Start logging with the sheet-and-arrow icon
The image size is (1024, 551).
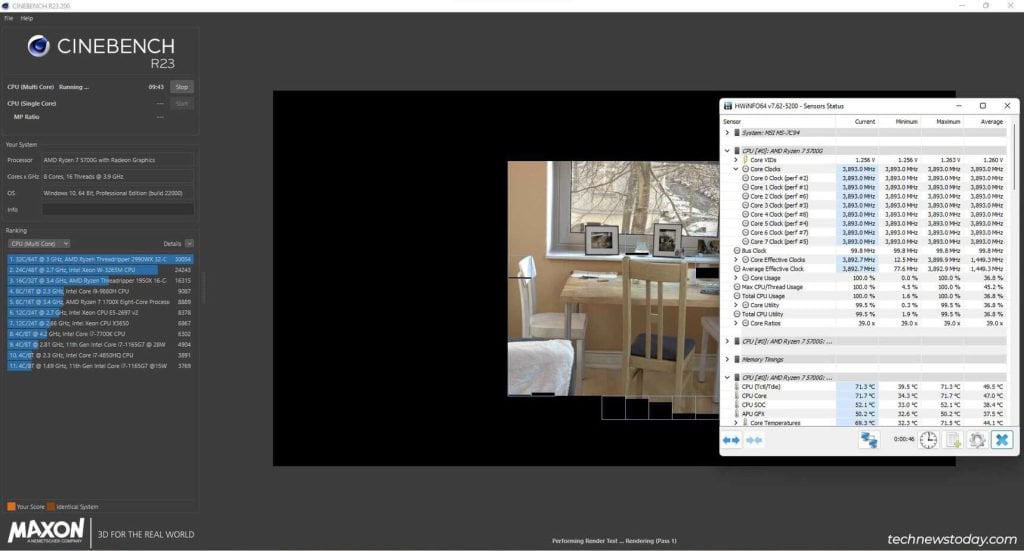coord(953,440)
